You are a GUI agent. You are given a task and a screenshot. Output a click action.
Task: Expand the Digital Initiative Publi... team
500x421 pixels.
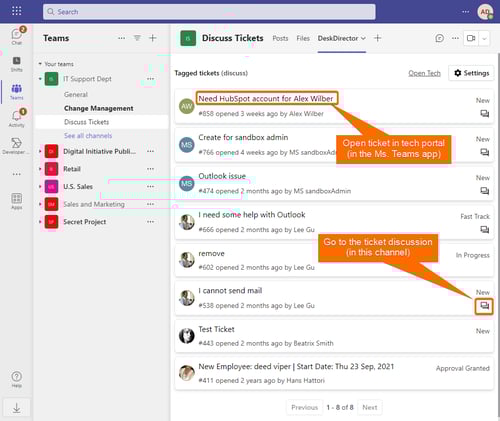(40, 151)
